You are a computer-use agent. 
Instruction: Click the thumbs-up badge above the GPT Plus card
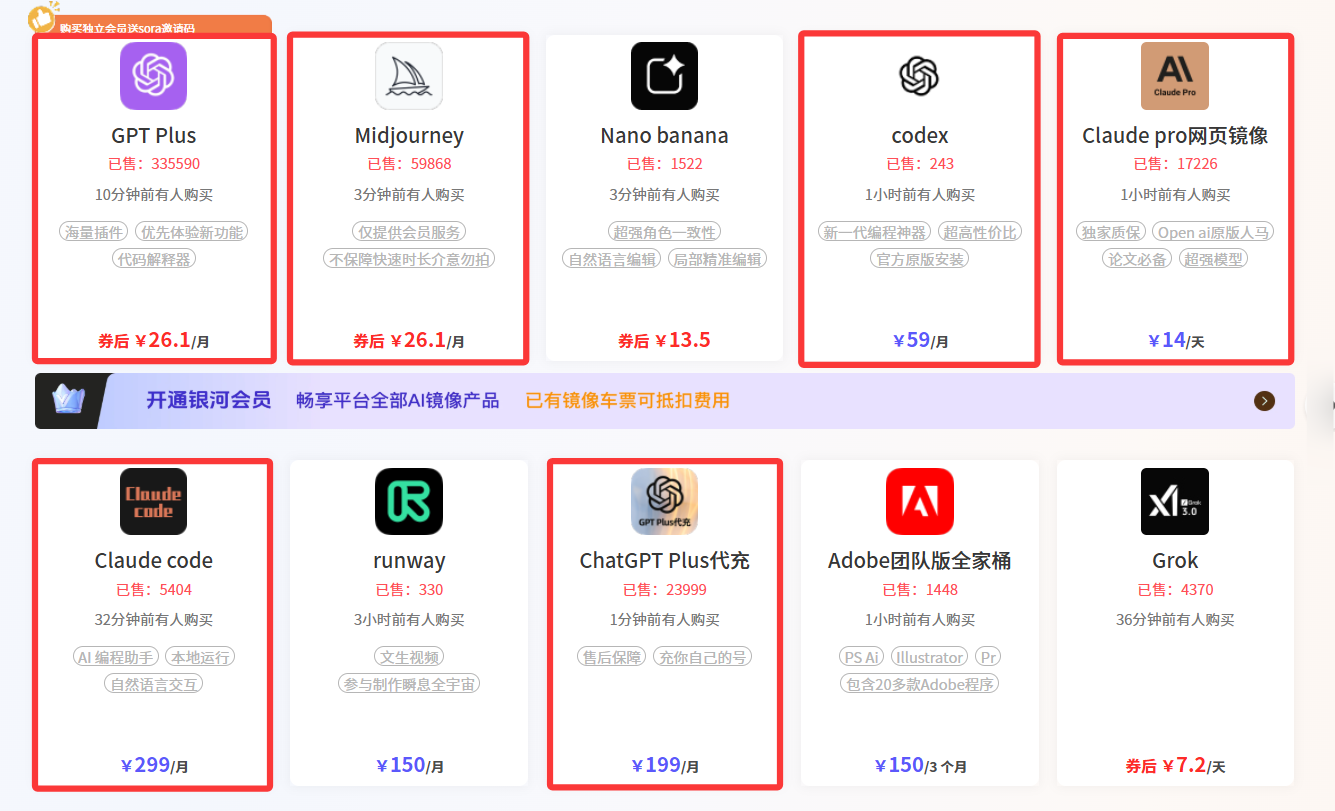(41, 17)
